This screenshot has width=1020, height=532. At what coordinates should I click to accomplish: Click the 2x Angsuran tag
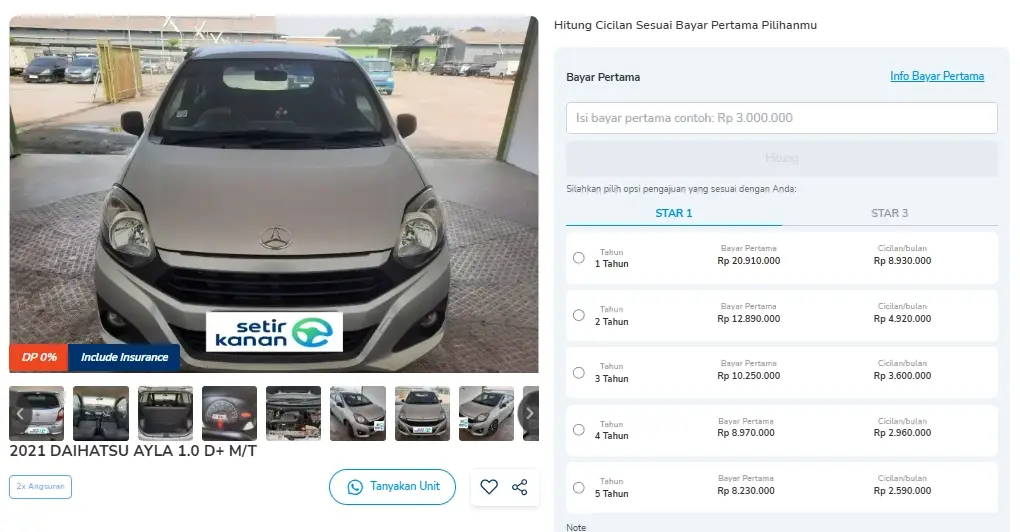40,486
